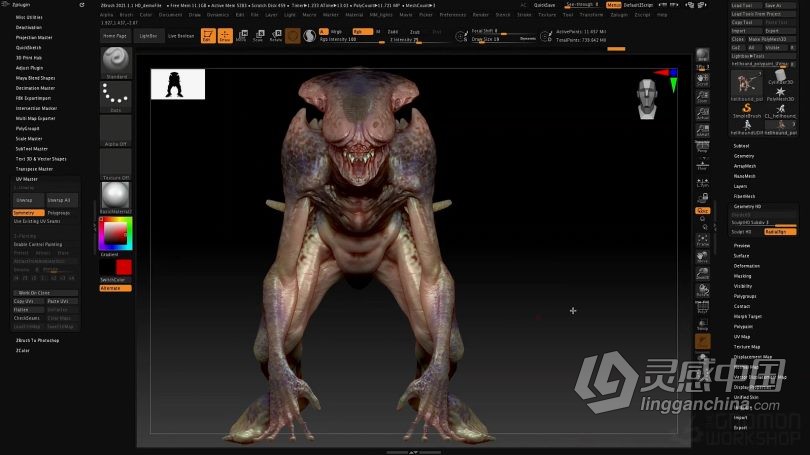Toggle the Zsub mode
Screen dimensions: 810x455
[415, 32]
